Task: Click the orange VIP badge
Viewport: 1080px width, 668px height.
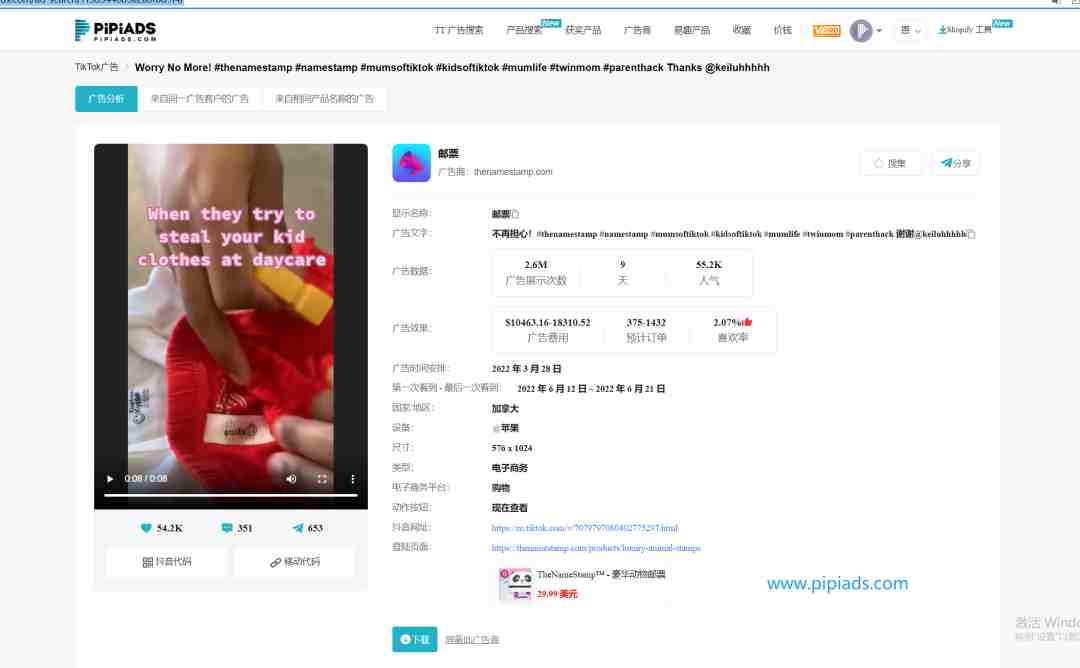Action: click(x=827, y=30)
